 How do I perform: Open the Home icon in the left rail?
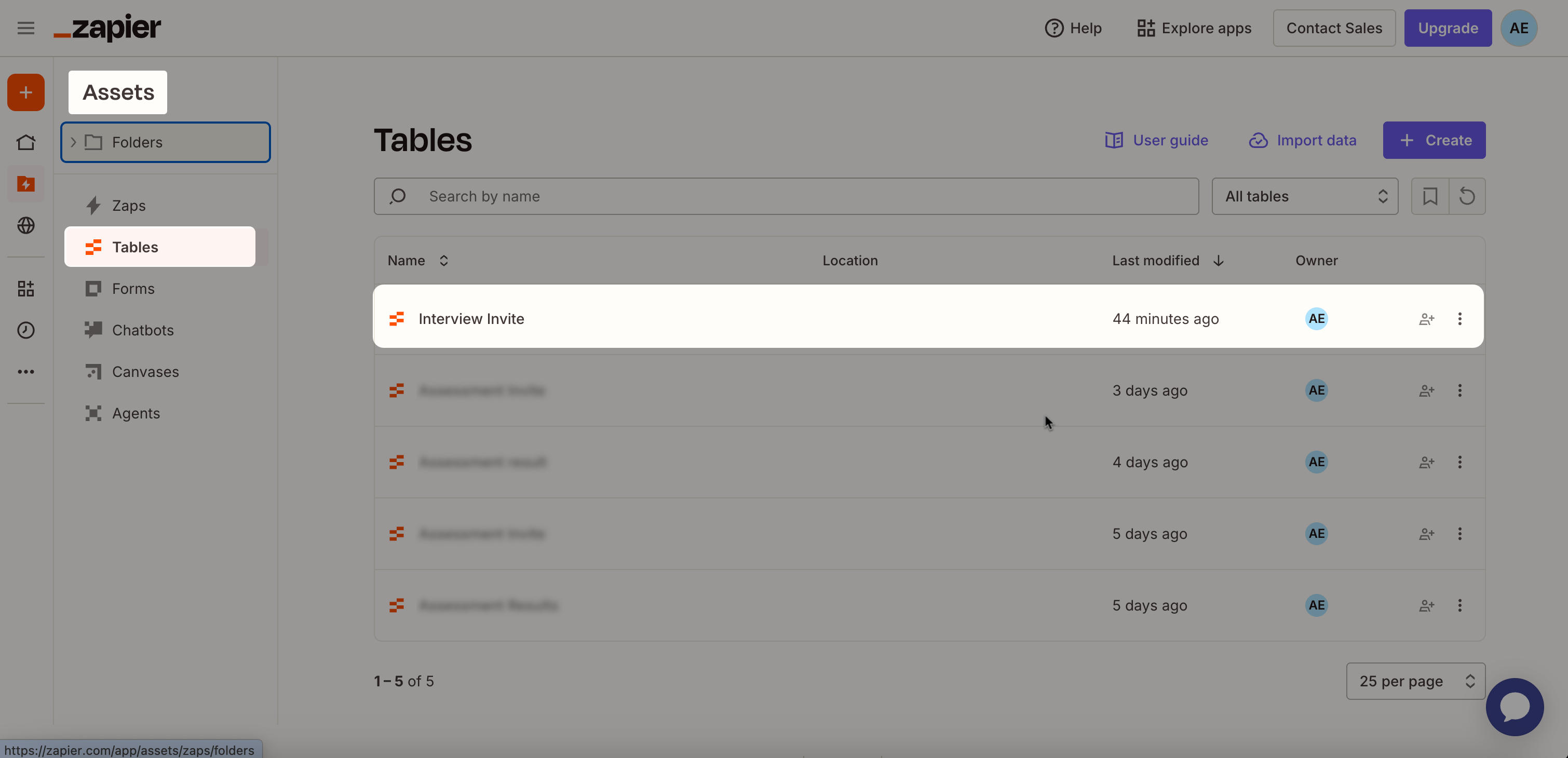point(25,142)
